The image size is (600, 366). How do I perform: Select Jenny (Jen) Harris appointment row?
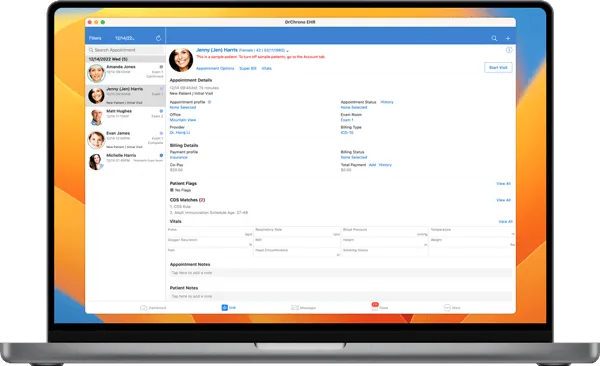pyautogui.click(x=126, y=95)
